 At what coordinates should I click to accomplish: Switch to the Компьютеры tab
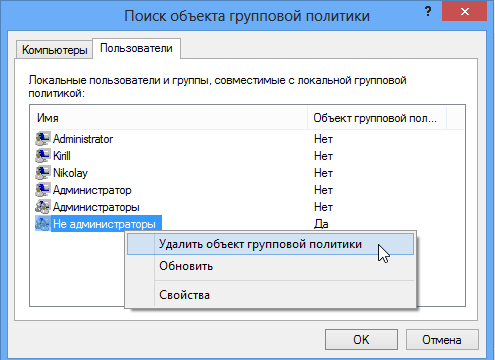[x=54, y=50]
